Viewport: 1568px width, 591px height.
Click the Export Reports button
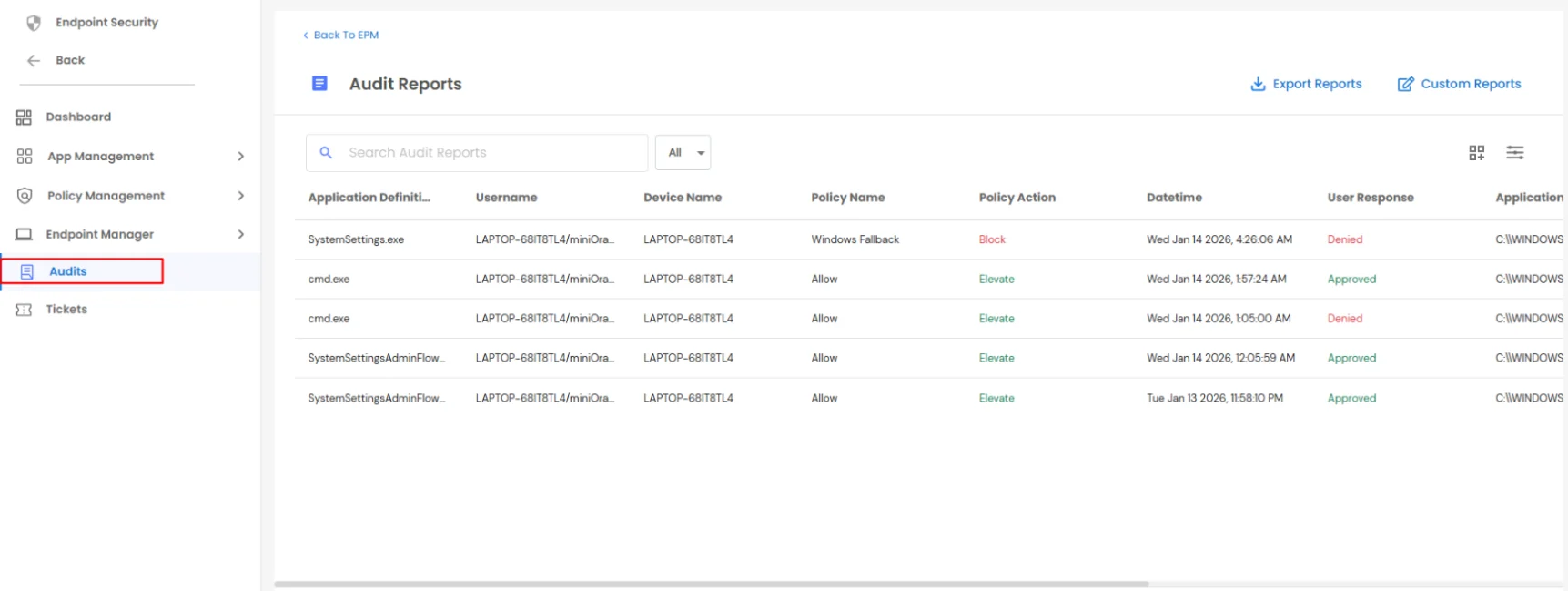tap(1306, 84)
